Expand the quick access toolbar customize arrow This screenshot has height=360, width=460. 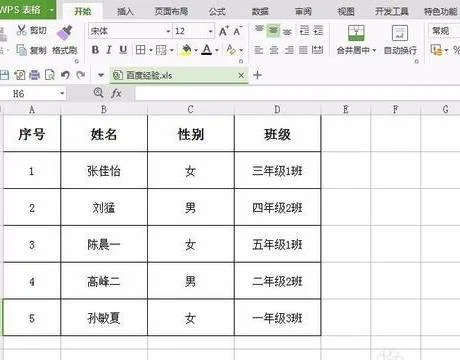[101, 75]
